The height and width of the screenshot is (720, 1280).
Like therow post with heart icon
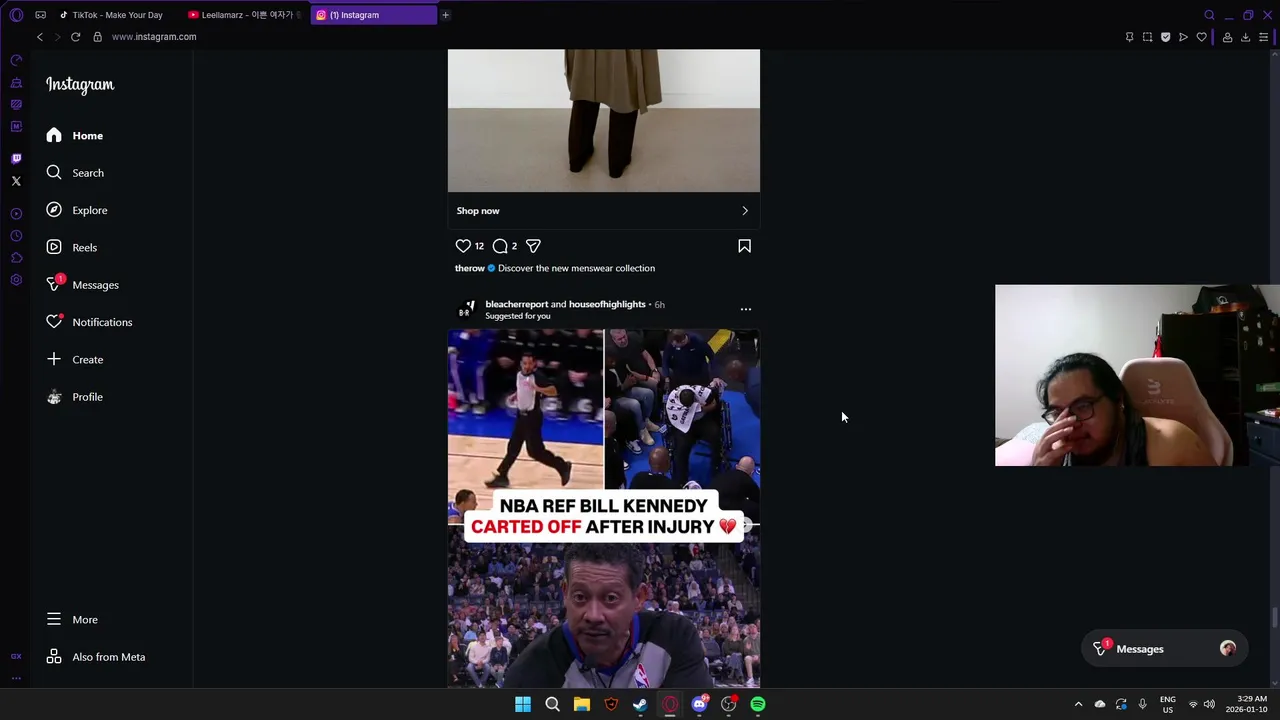click(463, 246)
